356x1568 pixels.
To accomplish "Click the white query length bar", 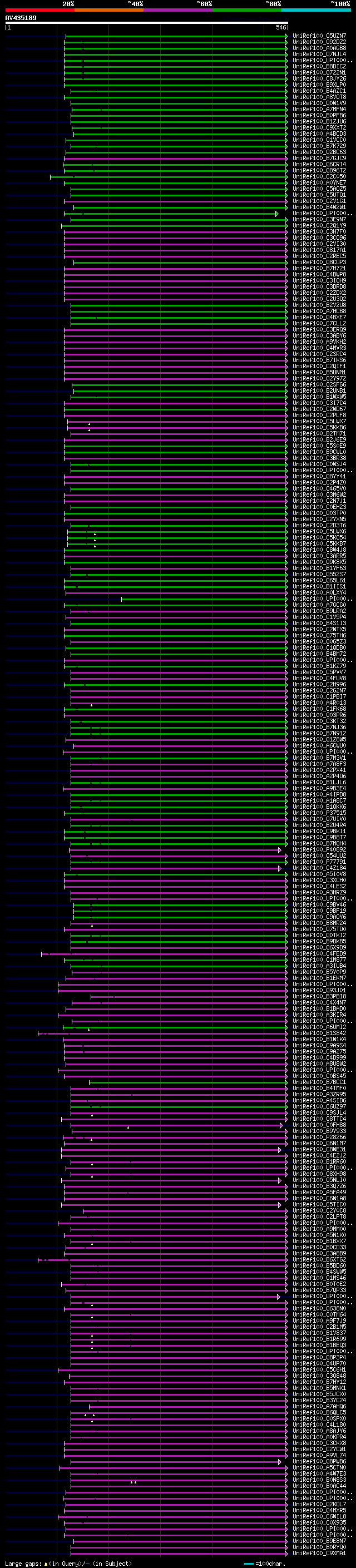I will coord(147,22).
